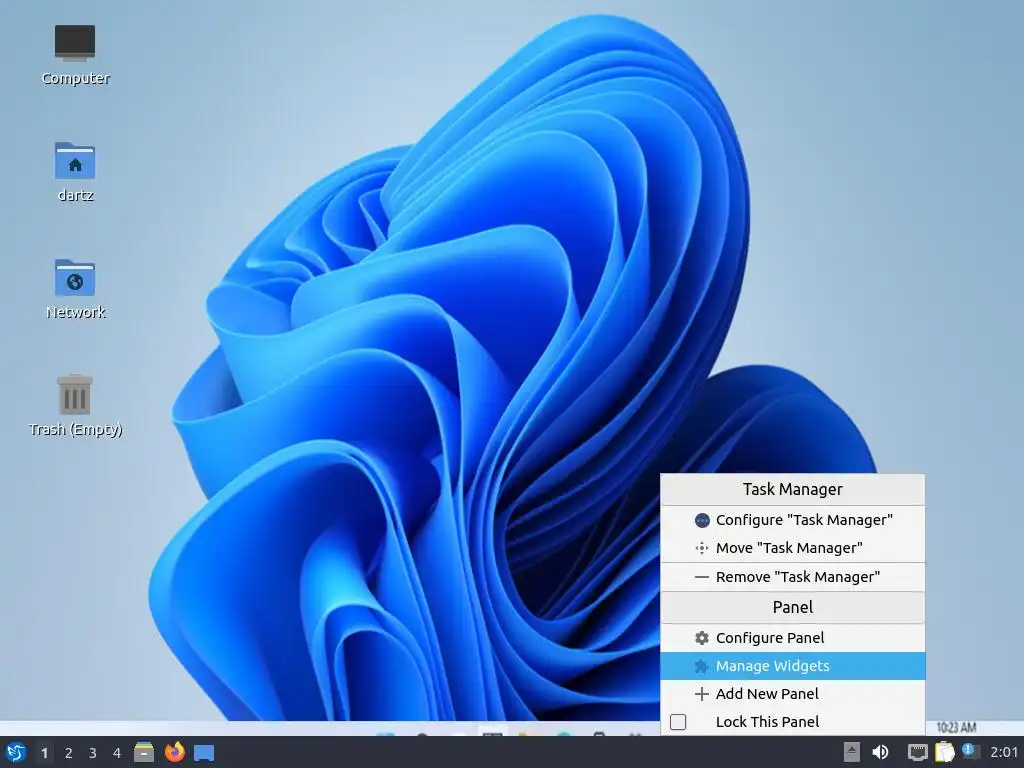Click the show desktop icon in the panel

(204, 752)
